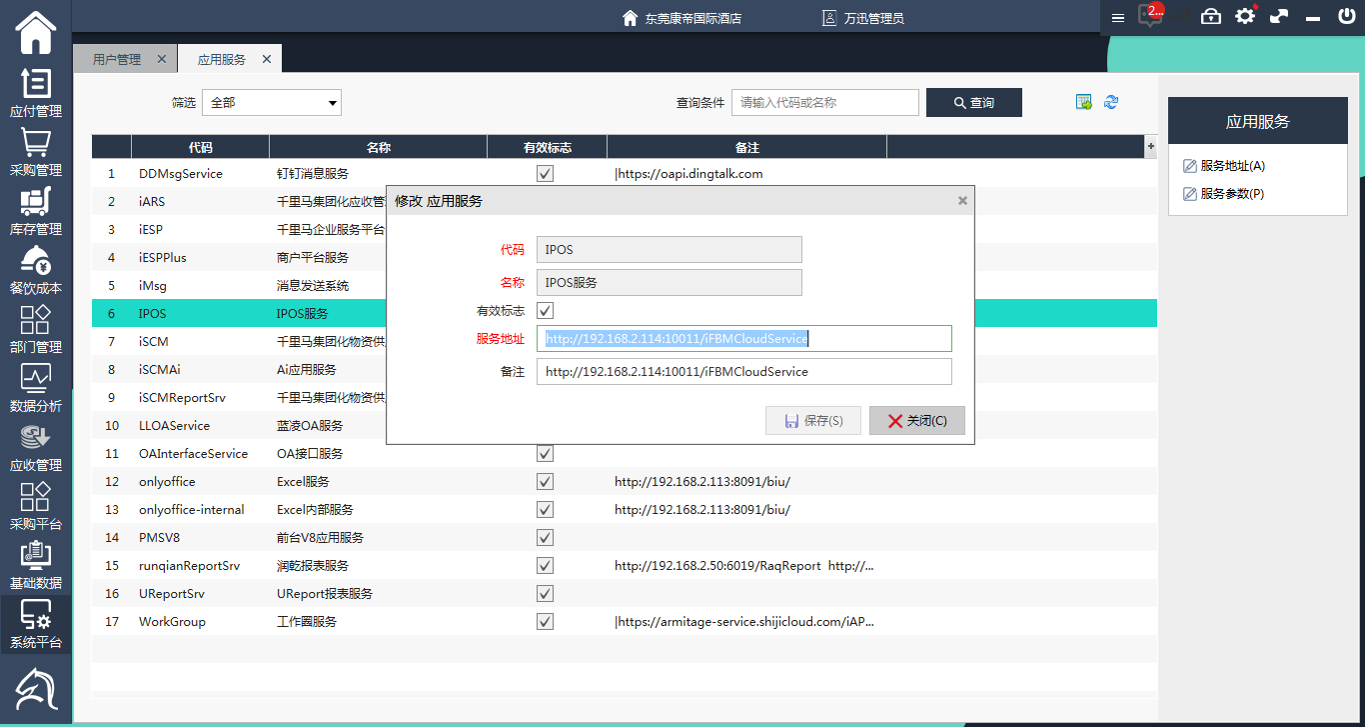Click the 备注 input field in dialog
Image resolution: width=1365 pixels, height=727 pixels.
pos(743,372)
